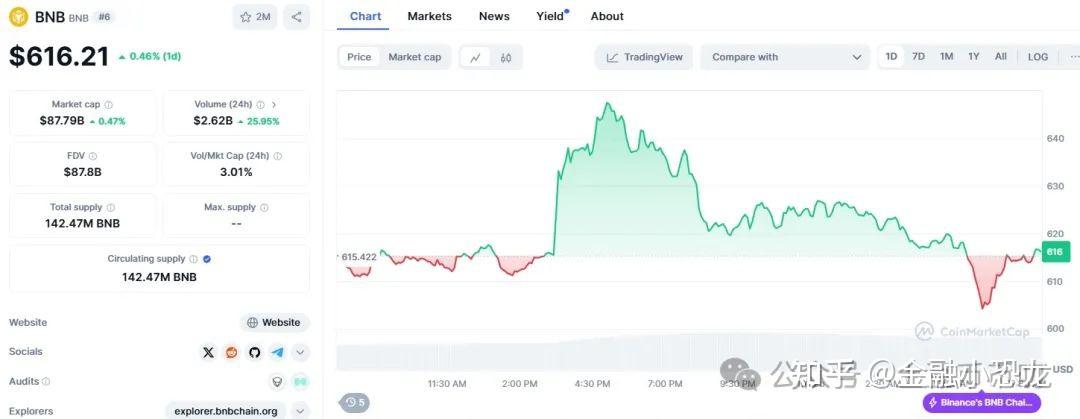Viewport: 1080px width, 419px height.
Task: Select the line chart icon
Action: click(475, 57)
